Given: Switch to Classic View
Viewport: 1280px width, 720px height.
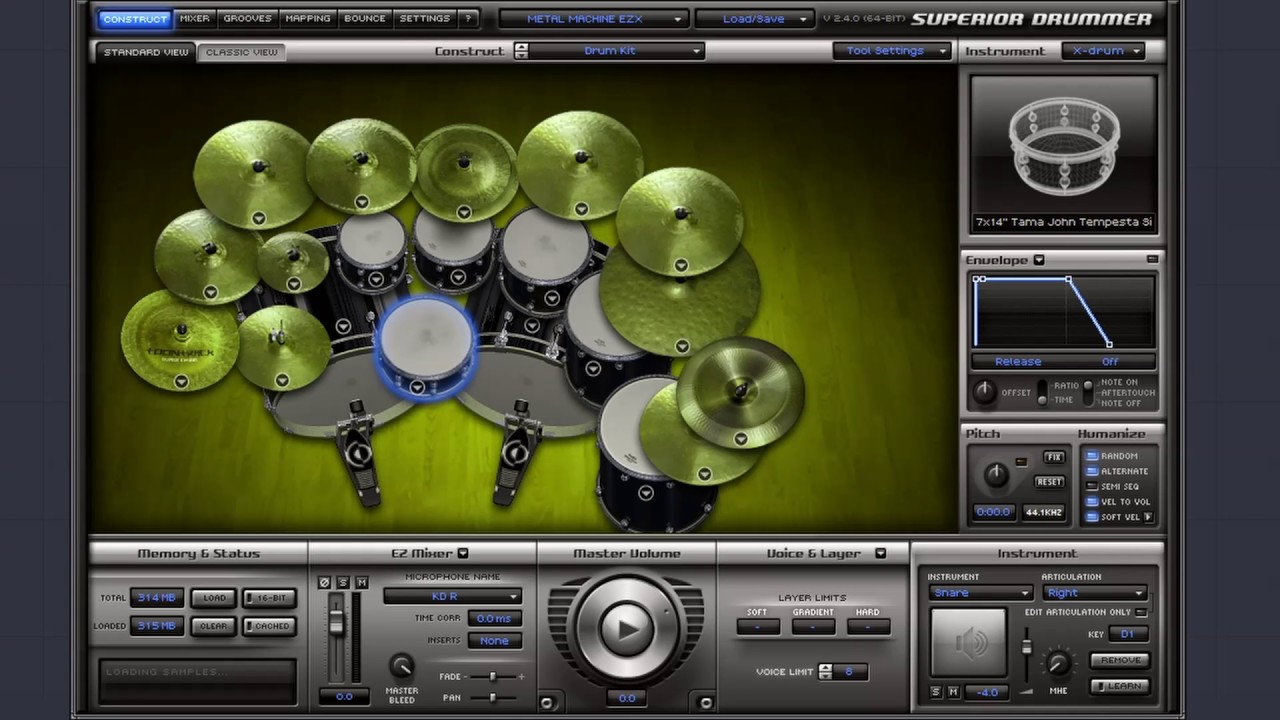Looking at the screenshot, I should point(241,52).
